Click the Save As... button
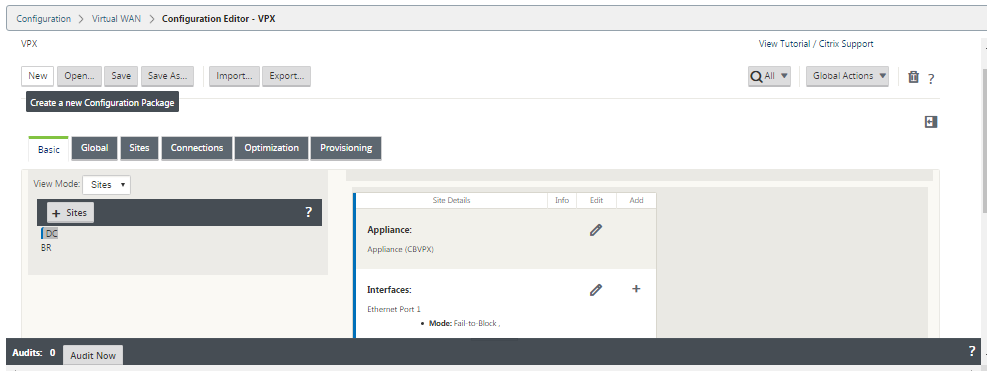 coord(168,76)
